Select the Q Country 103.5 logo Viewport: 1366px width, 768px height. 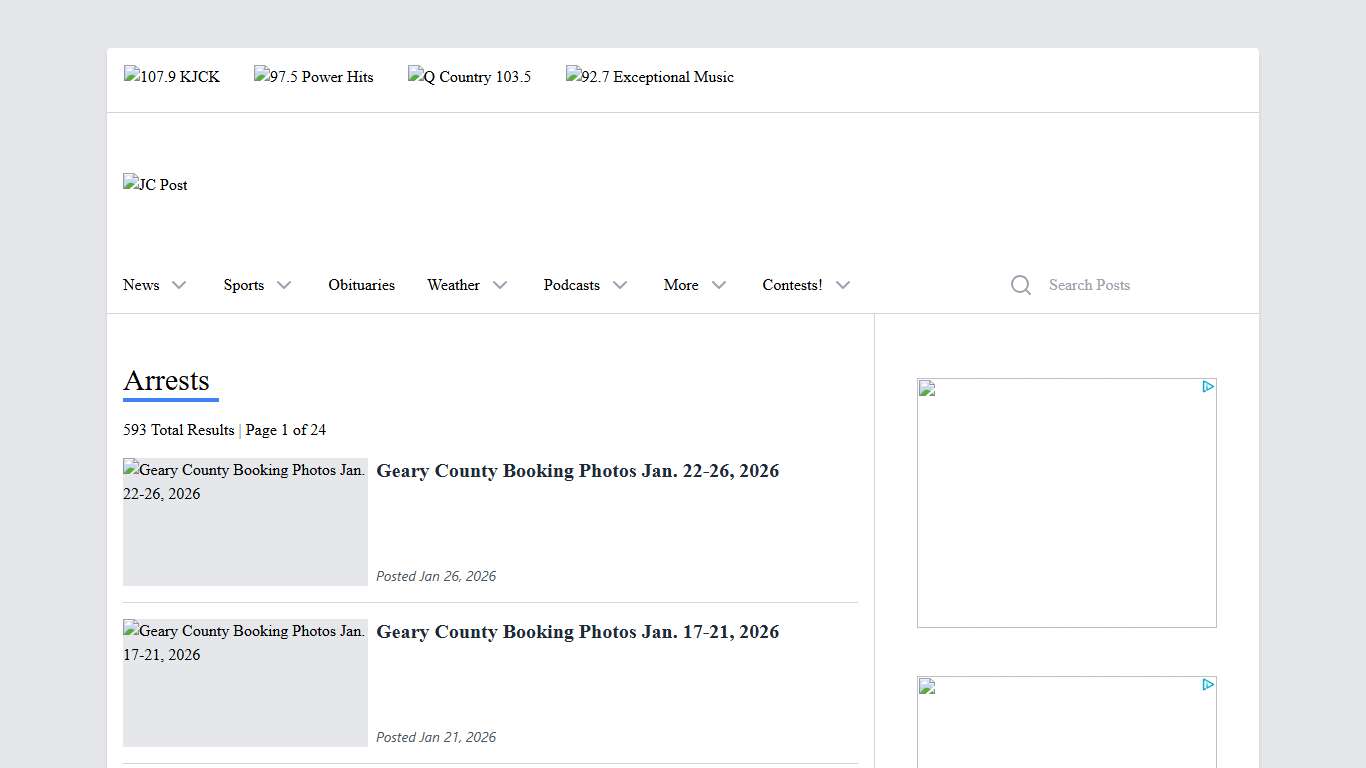(470, 77)
